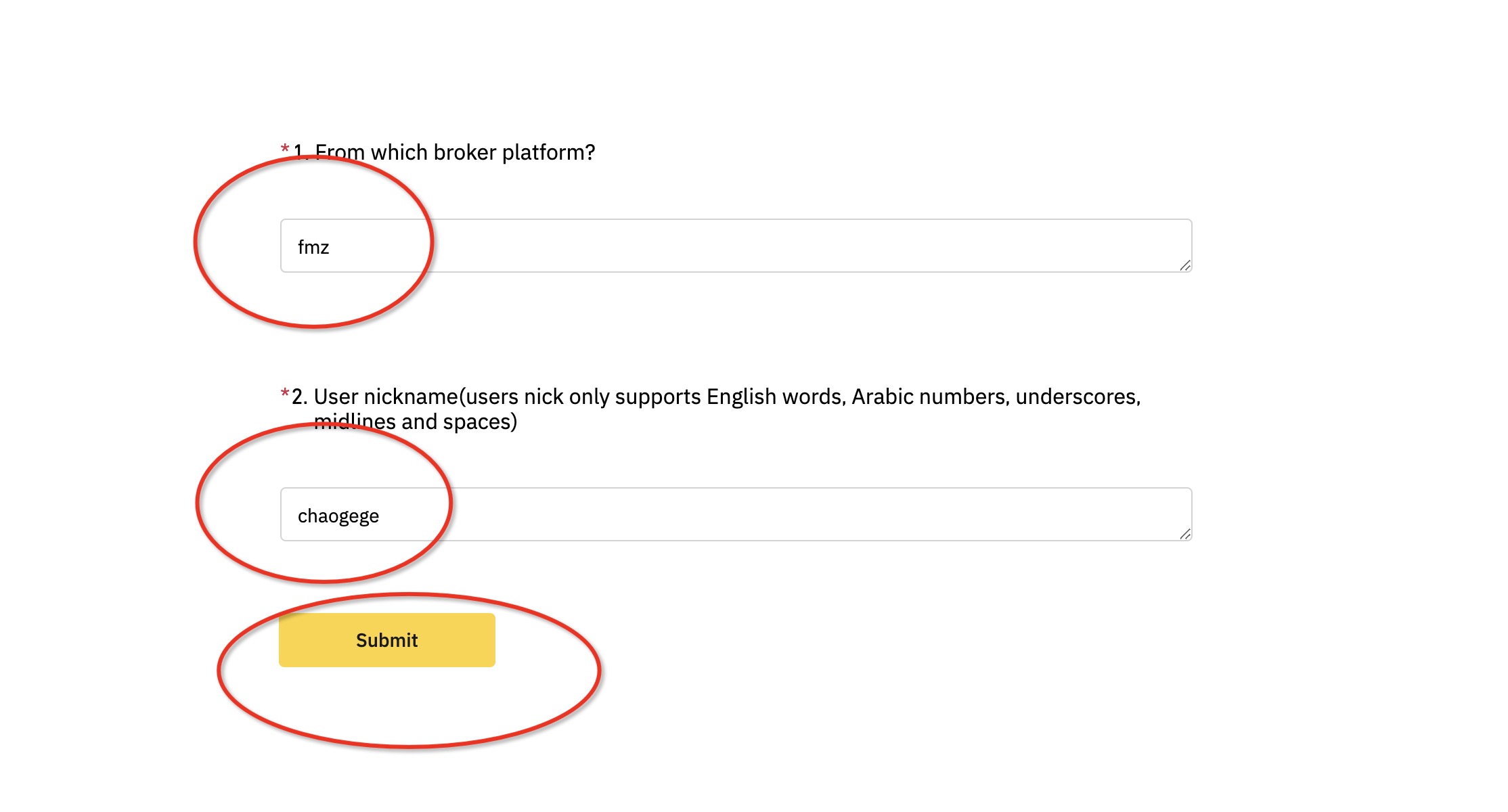This screenshot has width=1508, height=812.
Task: Click the red asterisk beside question 1
Action: [285, 148]
